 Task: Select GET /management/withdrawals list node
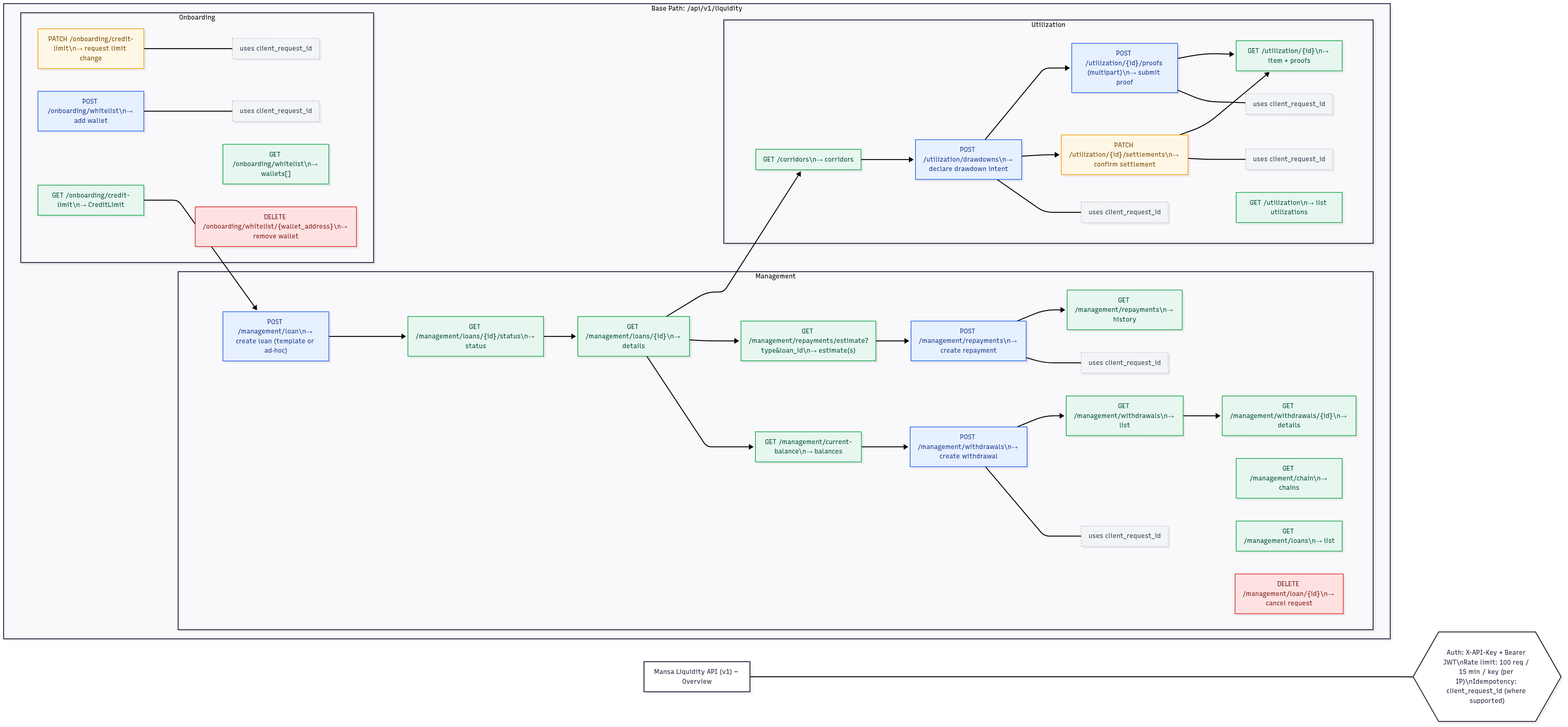(x=1124, y=416)
